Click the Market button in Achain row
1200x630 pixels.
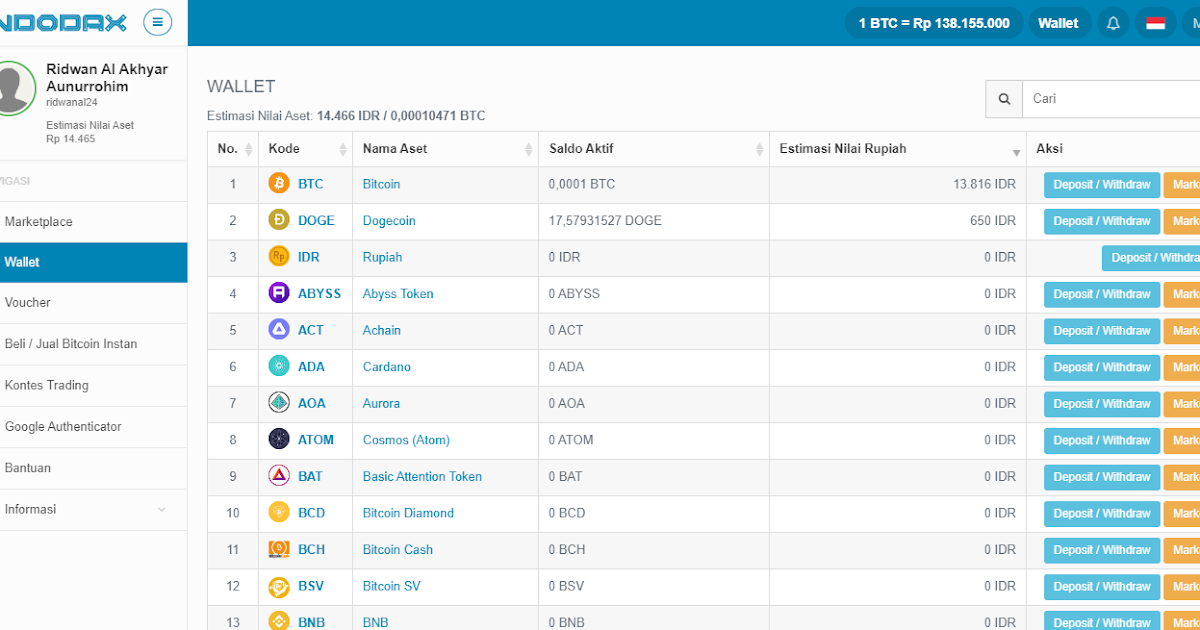[x=1182, y=331]
